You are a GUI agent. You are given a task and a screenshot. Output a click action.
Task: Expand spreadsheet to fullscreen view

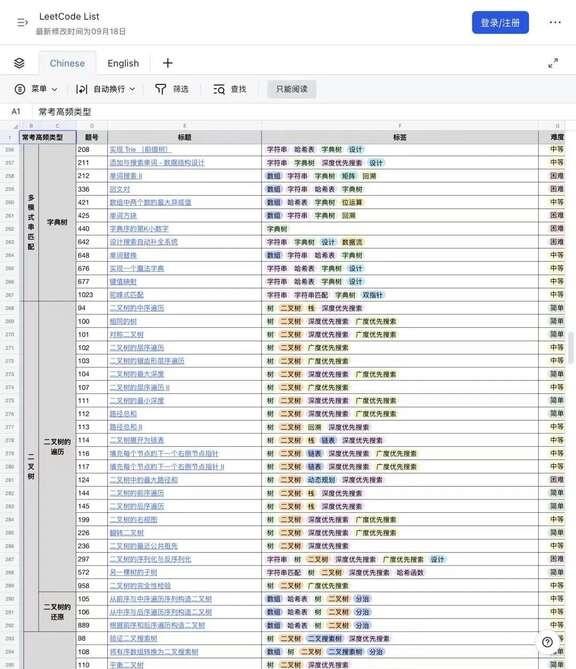point(553,63)
